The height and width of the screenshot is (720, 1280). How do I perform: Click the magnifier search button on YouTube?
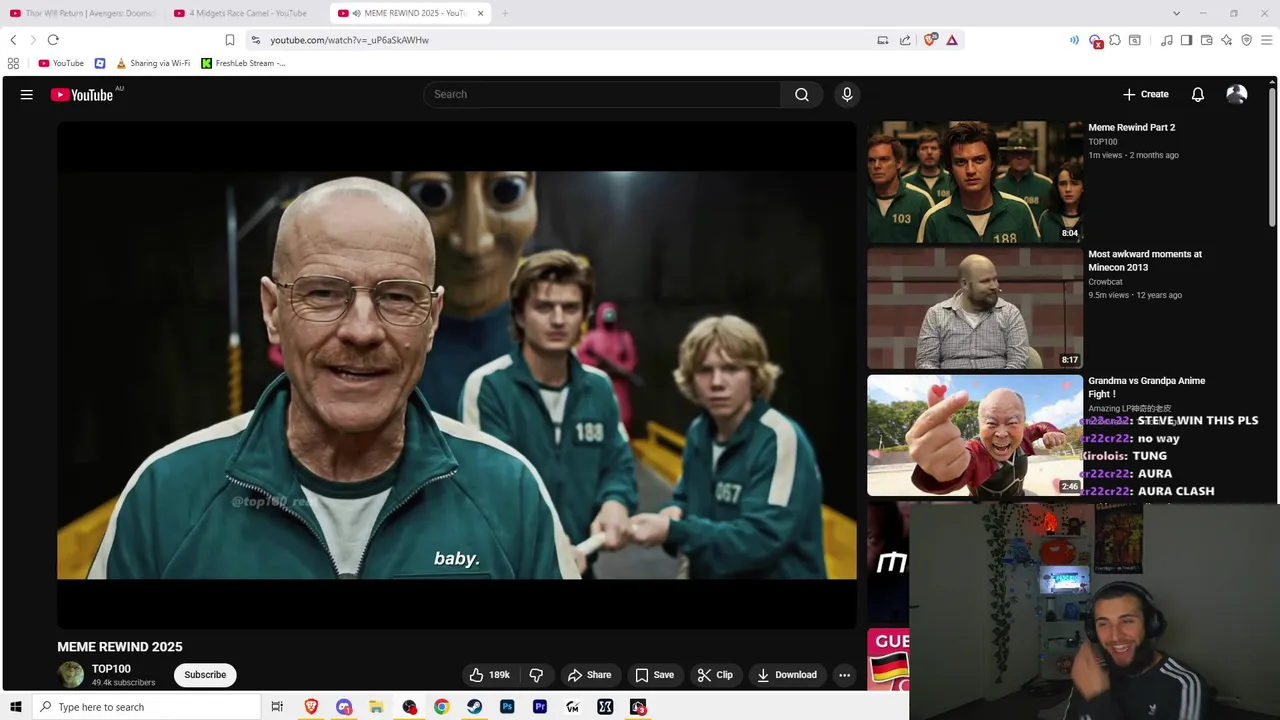click(802, 95)
